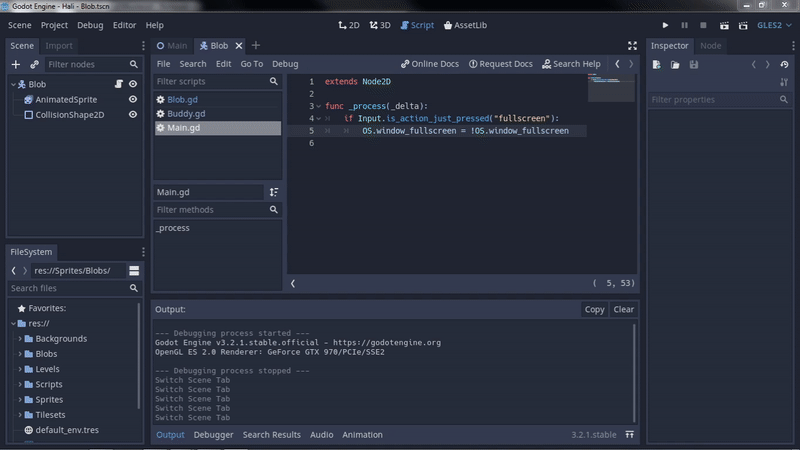The image size is (800, 450).
Task: Open the Project menu
Action: coord(54,25)
